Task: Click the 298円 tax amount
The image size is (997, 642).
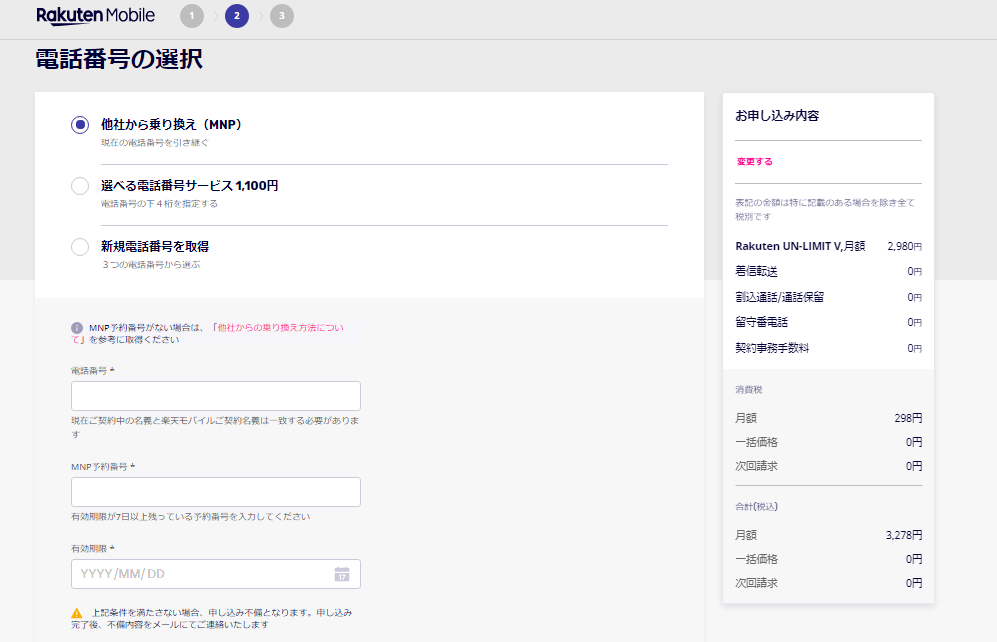Action: point(908,418)
